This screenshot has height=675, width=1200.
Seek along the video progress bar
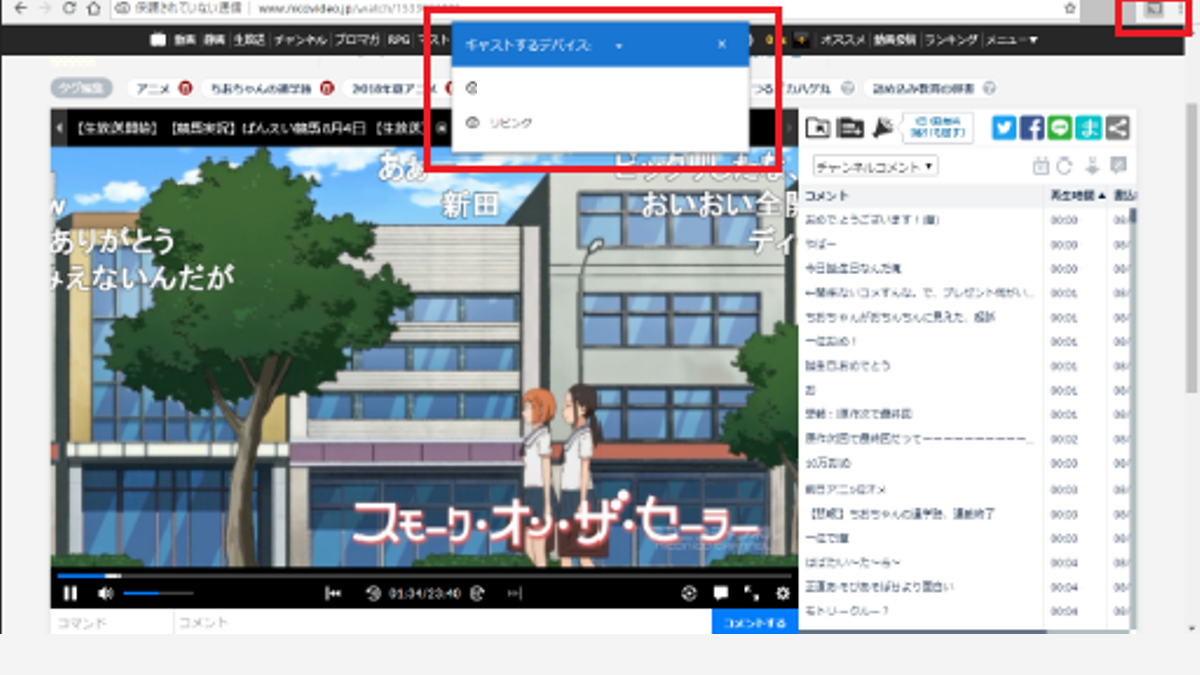[x=424, y=575]
